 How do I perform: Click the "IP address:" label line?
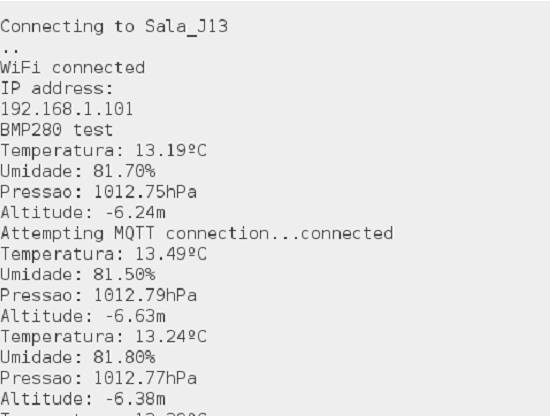(x=57, y=88)
